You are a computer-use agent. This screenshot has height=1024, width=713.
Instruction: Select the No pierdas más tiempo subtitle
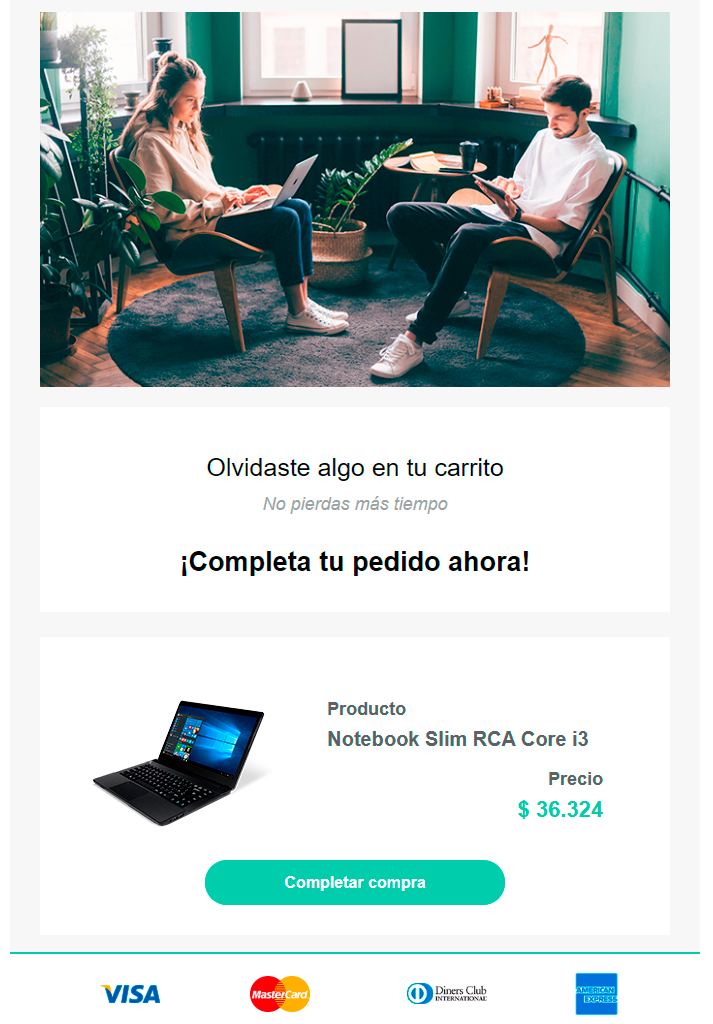355,504
